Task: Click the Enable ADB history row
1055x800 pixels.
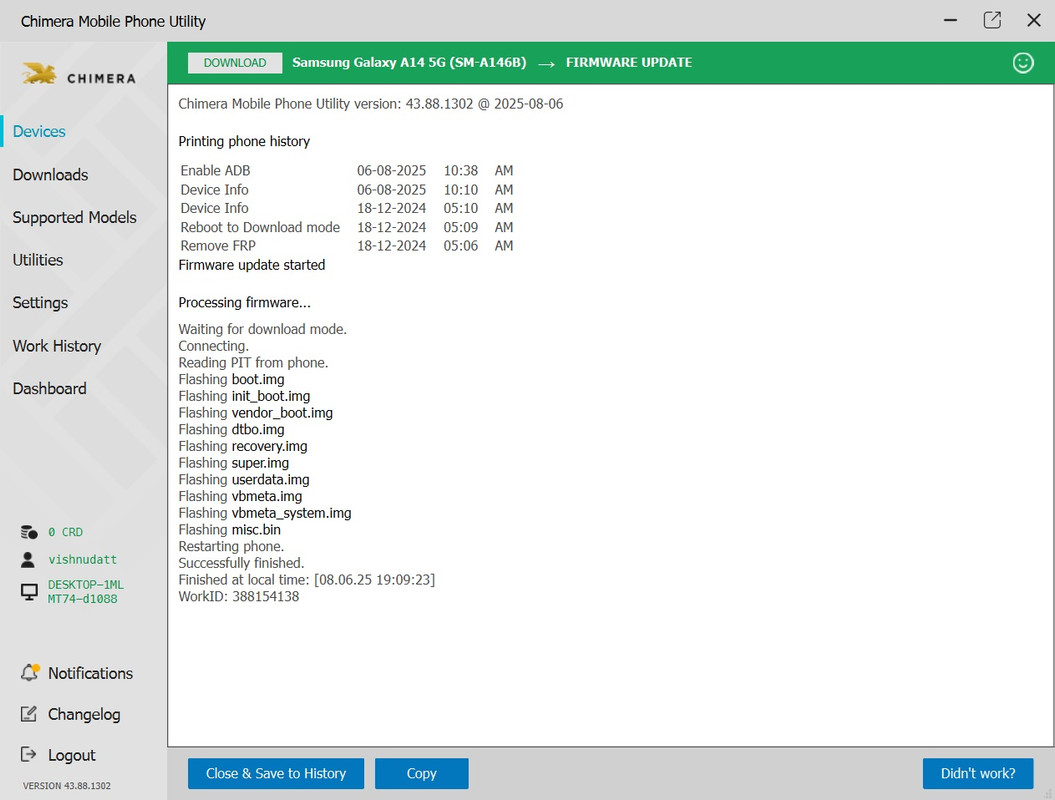Action: click(347, 171)
